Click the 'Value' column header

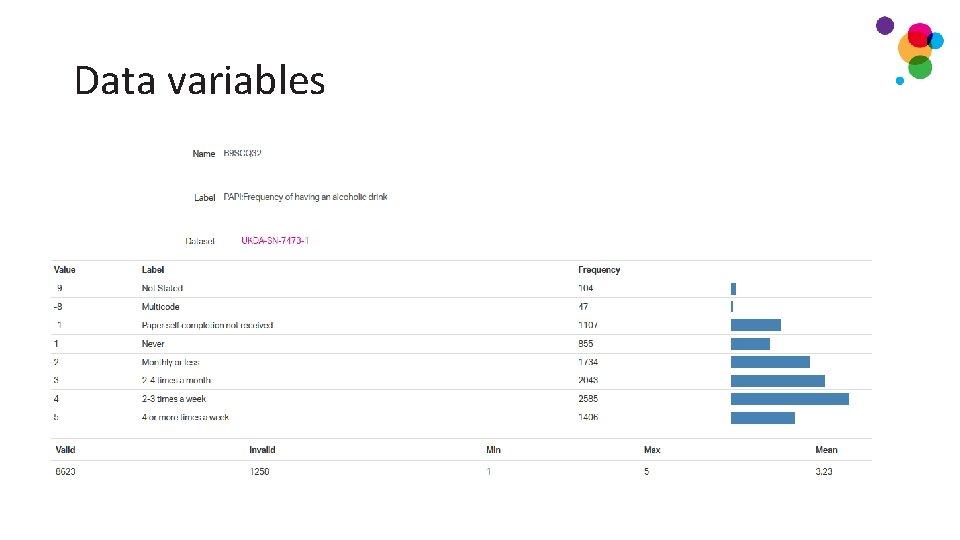click(64, 269)
